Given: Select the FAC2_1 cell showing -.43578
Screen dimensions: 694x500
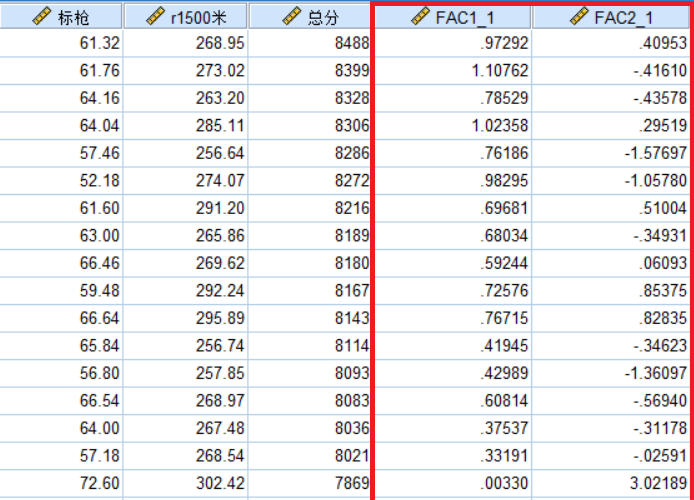Looking at the screenshot, I should click(611, 98).
